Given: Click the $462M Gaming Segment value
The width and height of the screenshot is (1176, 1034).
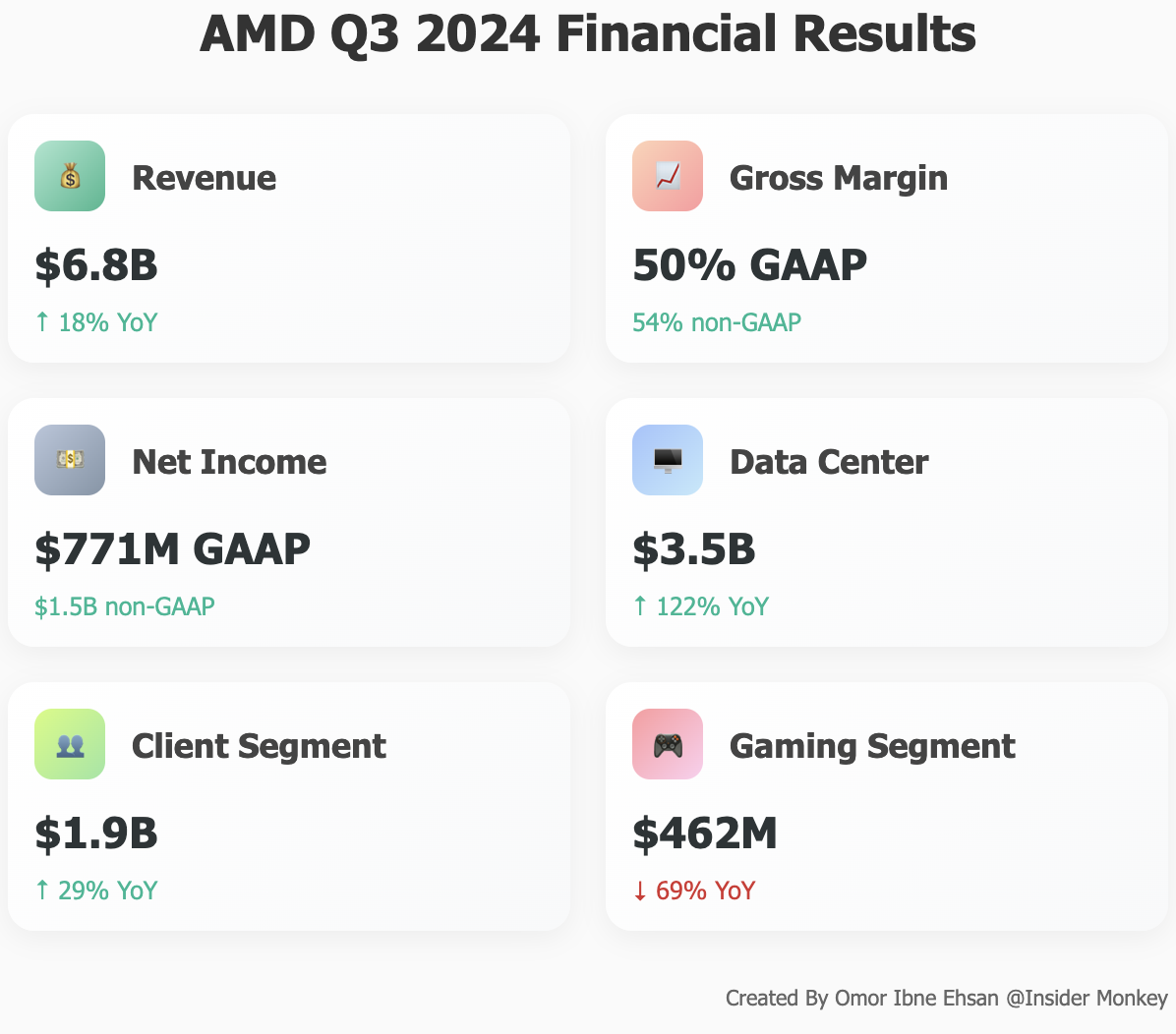Looking at the screenshot, I should tap(705, 833).
